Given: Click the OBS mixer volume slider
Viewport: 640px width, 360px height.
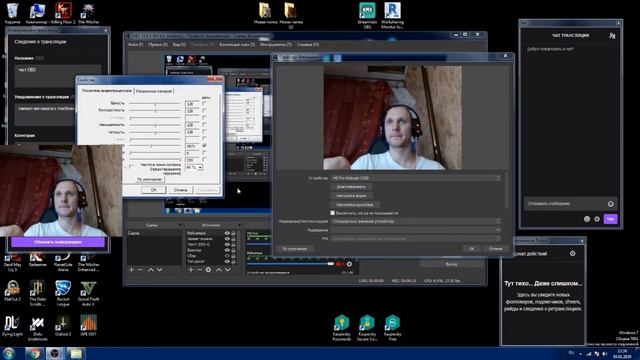Looking at the screenshot, I should (290, 264).
